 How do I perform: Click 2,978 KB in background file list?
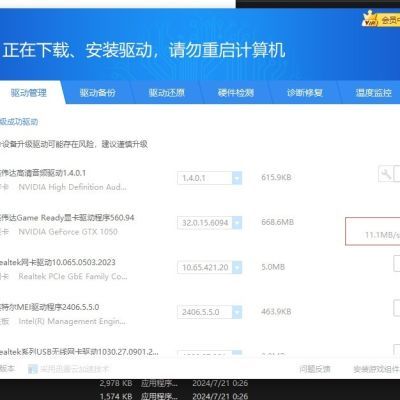tap(116, 383)
